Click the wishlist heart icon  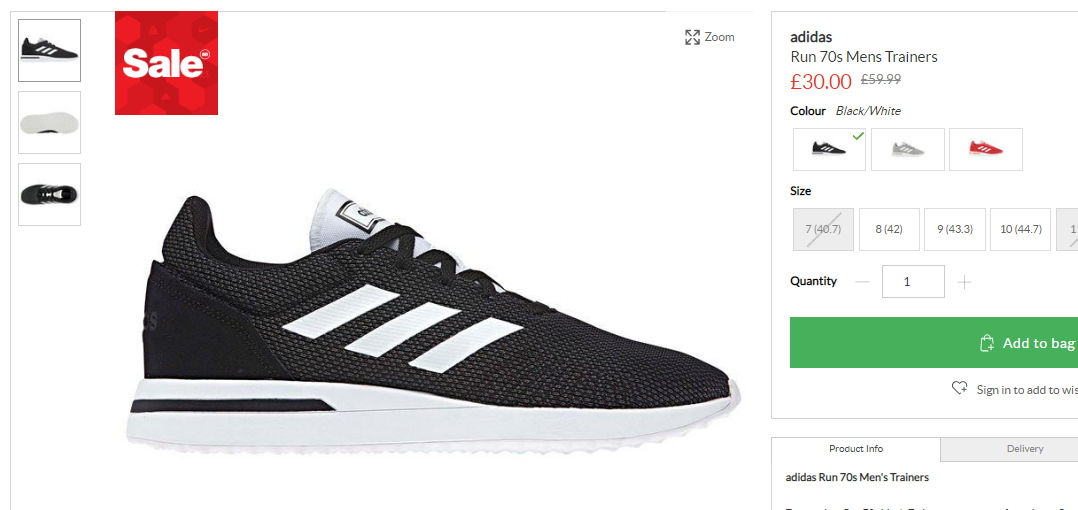point(959,388)
